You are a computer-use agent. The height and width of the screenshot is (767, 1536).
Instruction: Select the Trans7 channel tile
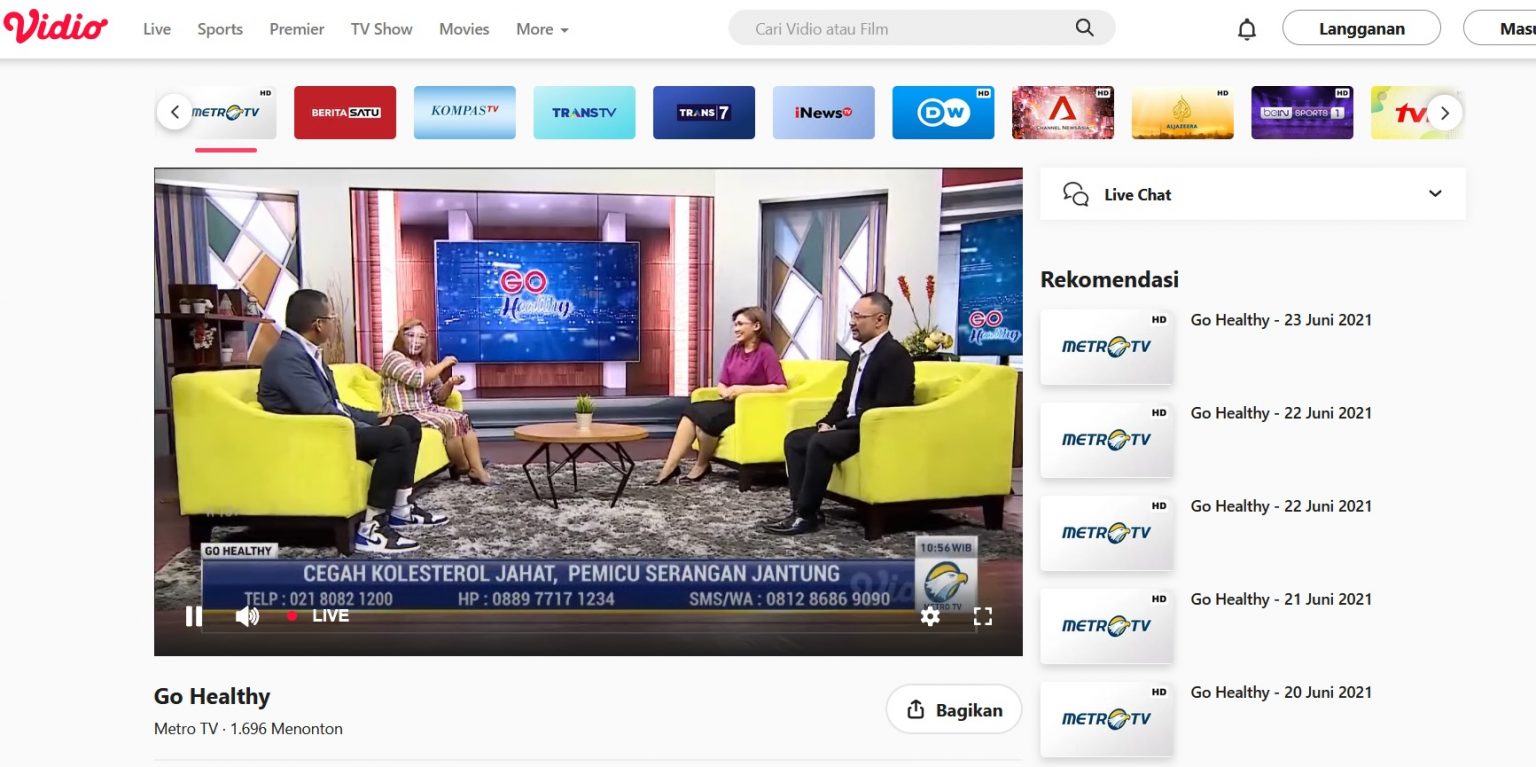(704, 112)
